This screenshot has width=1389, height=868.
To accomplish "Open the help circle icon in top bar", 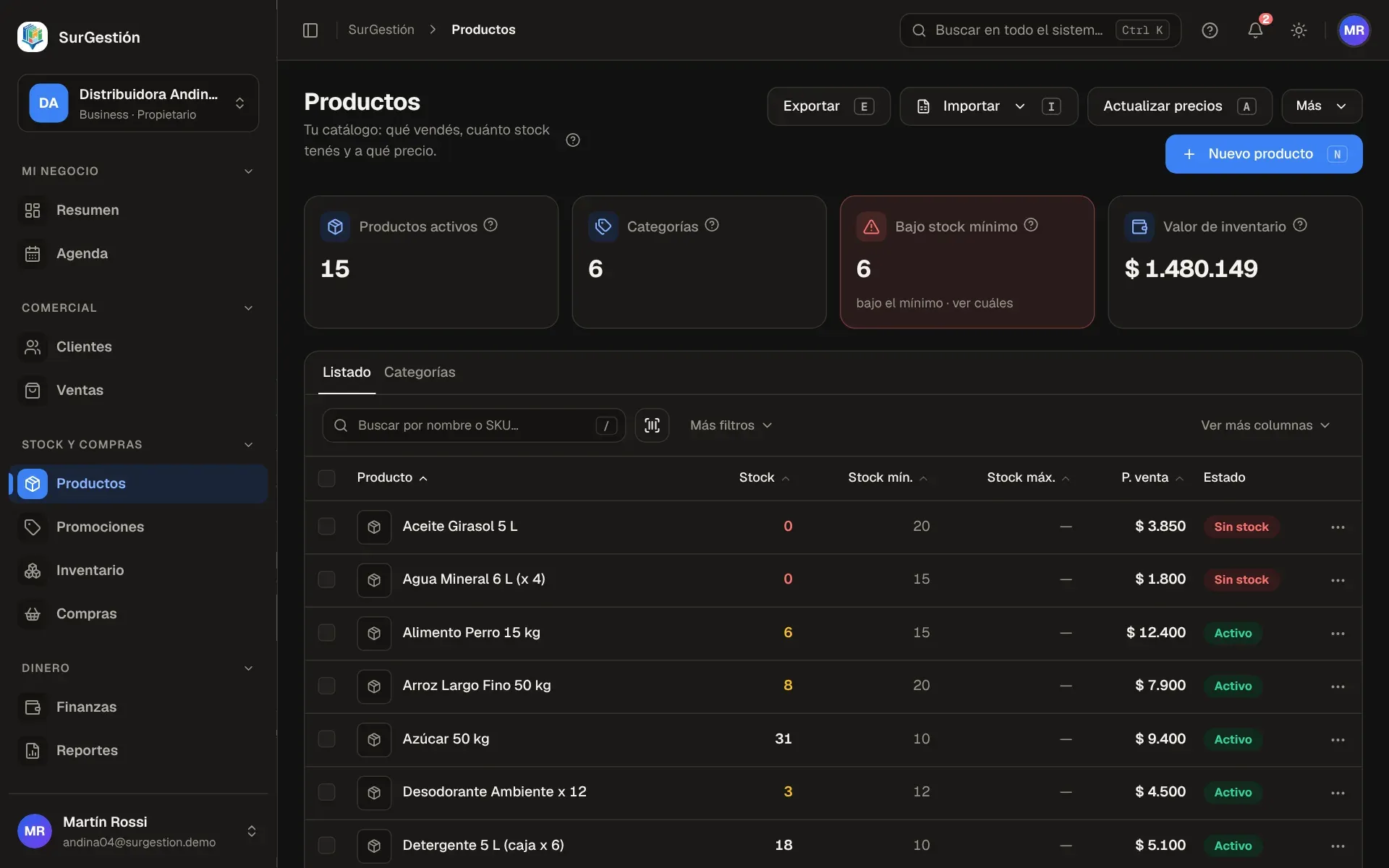I will pos(1210,30).
